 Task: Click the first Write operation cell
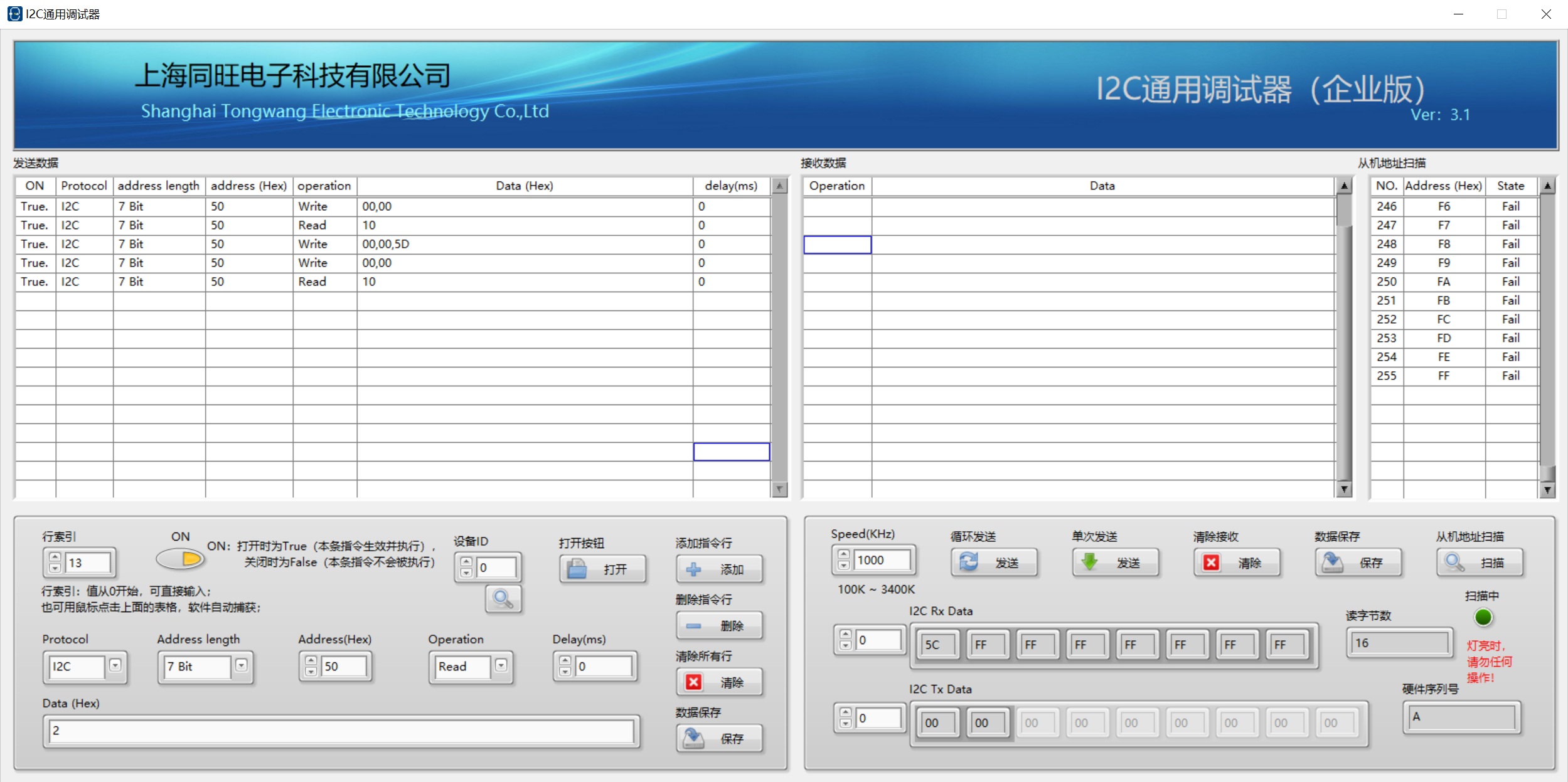coord(324,206)
